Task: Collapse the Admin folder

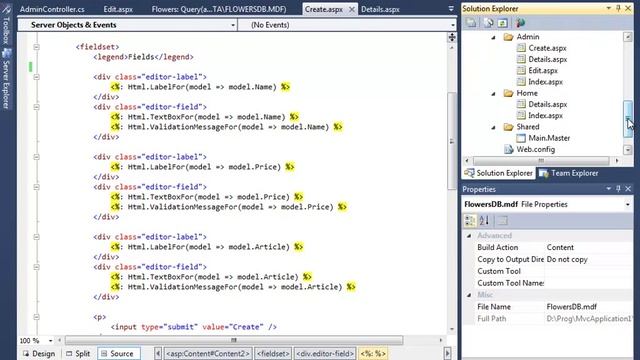Action: point(493,37)
